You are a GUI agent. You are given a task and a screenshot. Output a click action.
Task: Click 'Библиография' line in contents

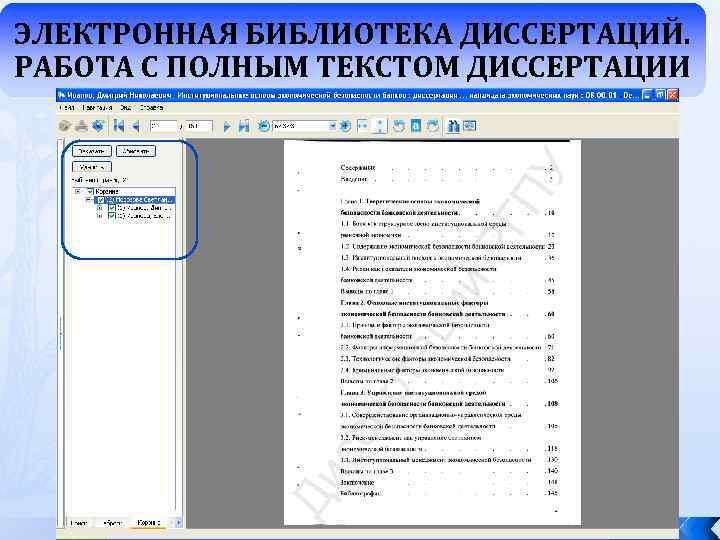pos(361,493)
